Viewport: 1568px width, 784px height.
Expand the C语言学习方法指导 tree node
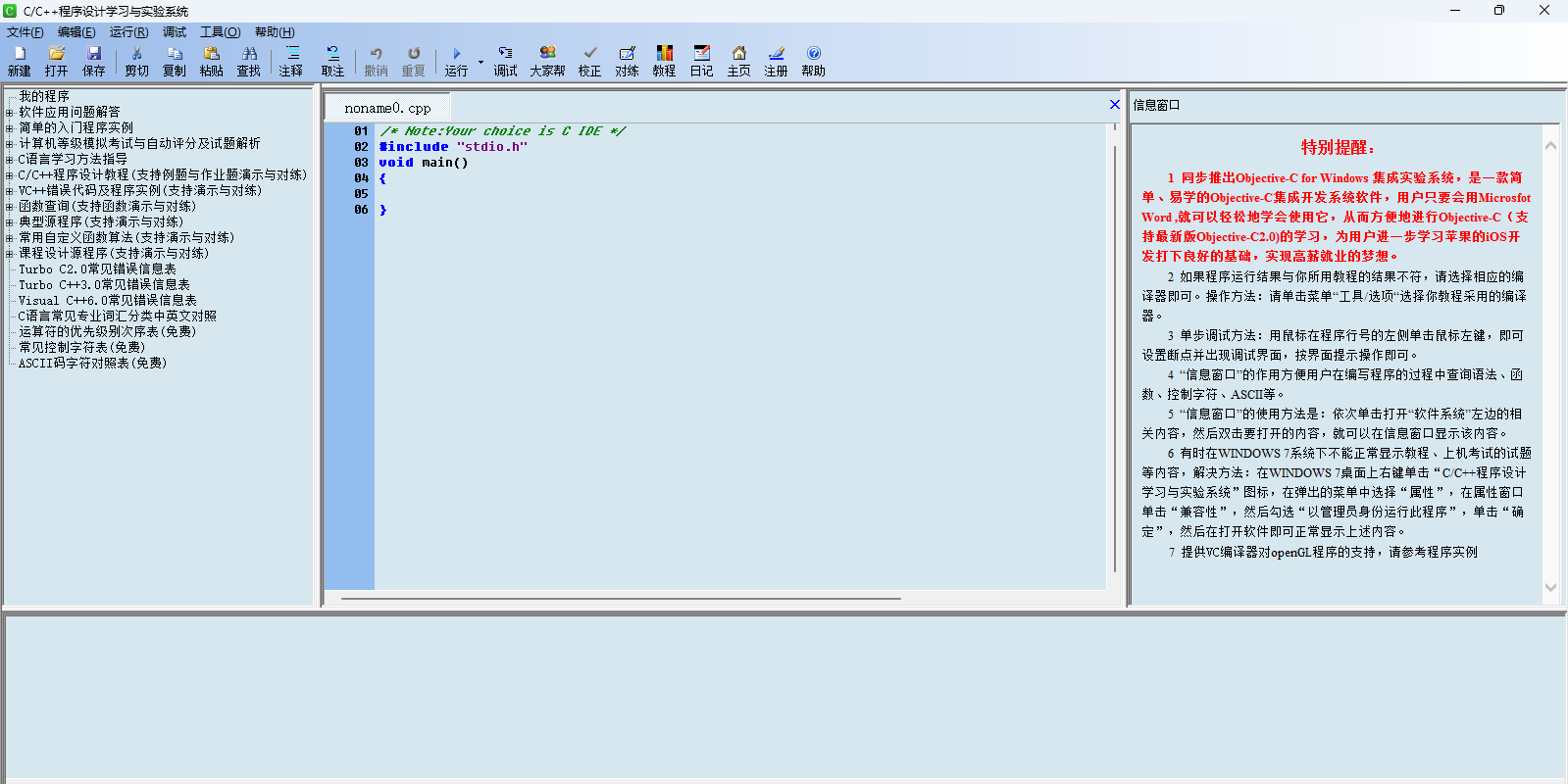pos(10,160)
